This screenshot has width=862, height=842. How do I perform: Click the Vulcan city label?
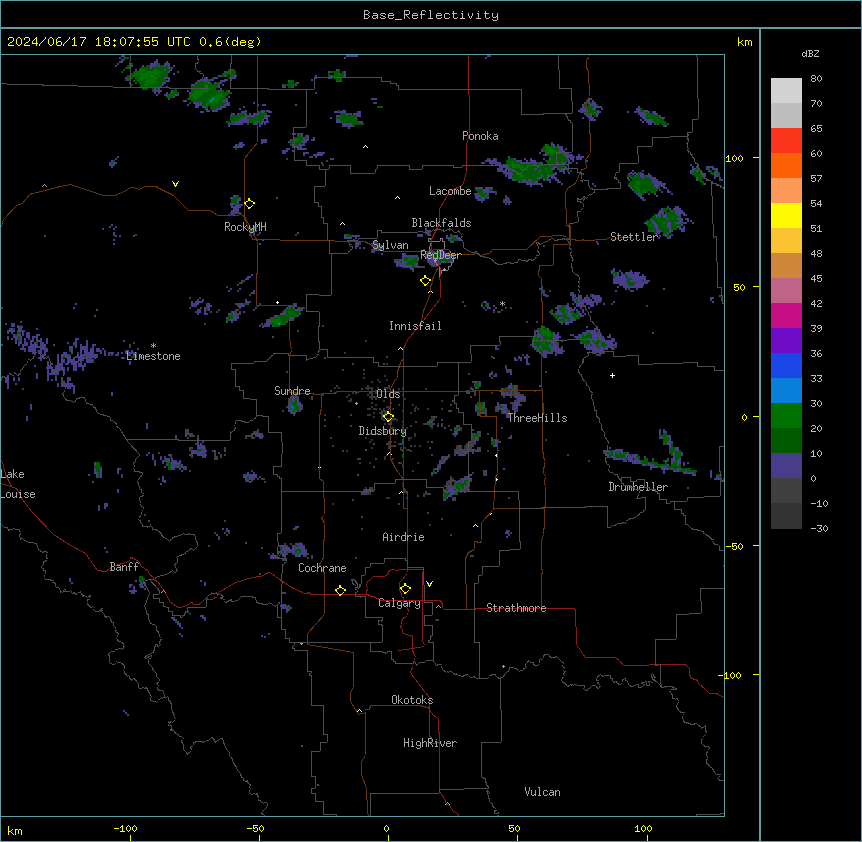pos(543,792)
